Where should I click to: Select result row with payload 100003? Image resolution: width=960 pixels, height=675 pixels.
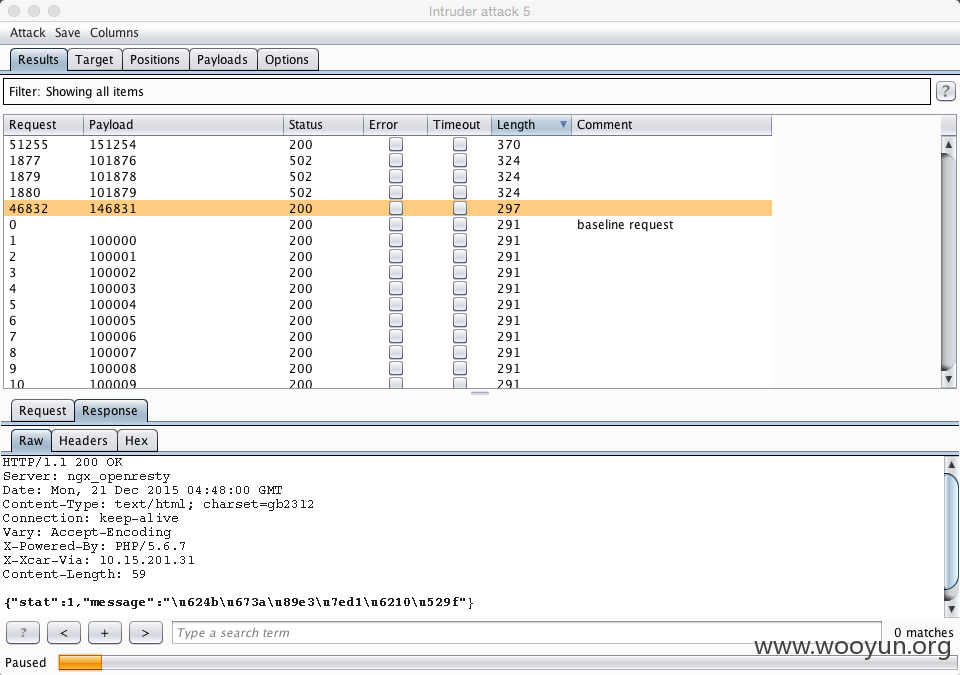[387, 288]
